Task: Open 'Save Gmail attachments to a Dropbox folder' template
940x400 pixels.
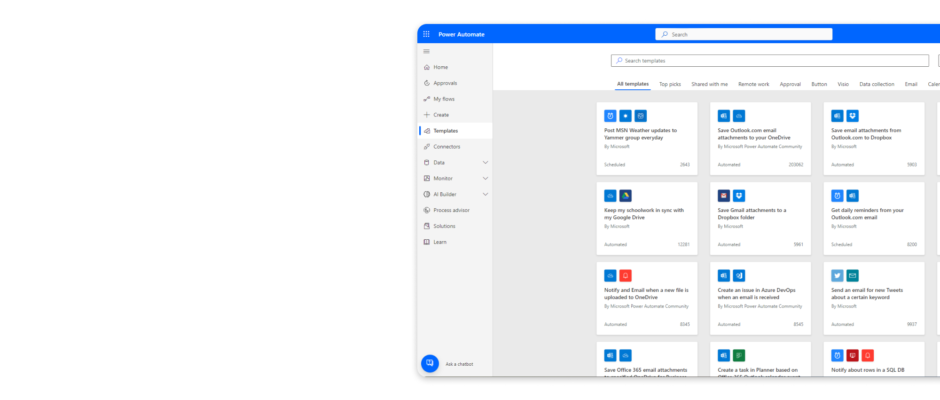Action: tap(760, 218)
